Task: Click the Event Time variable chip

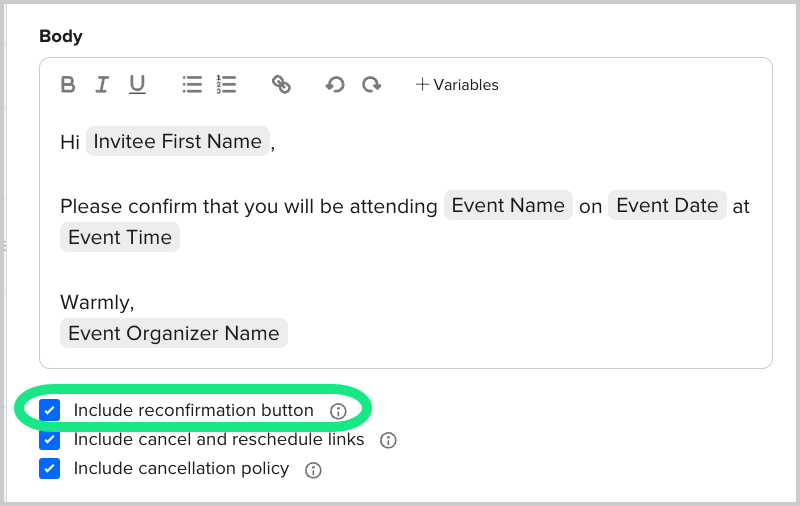Action: pyautogui.click(x=120, y=238)
